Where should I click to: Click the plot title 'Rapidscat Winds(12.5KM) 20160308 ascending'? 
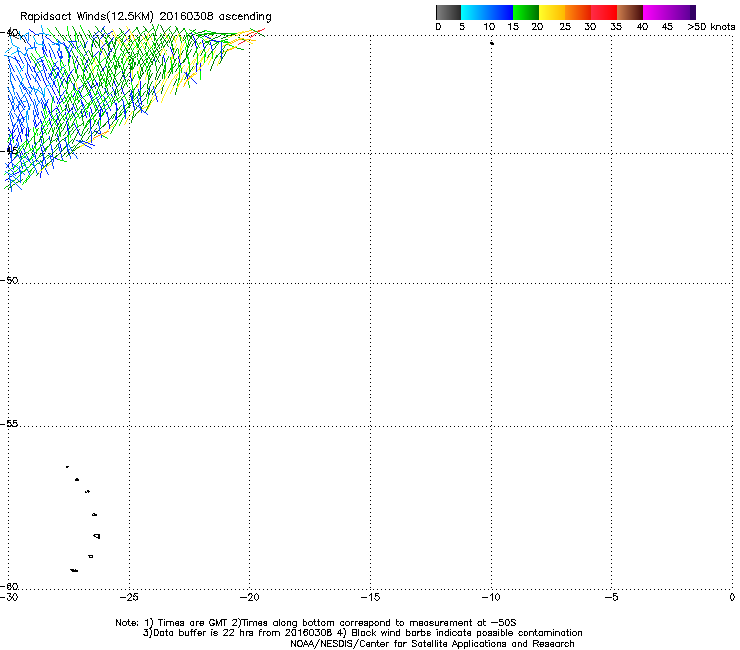pyautogui.click(x=146, y=17)
